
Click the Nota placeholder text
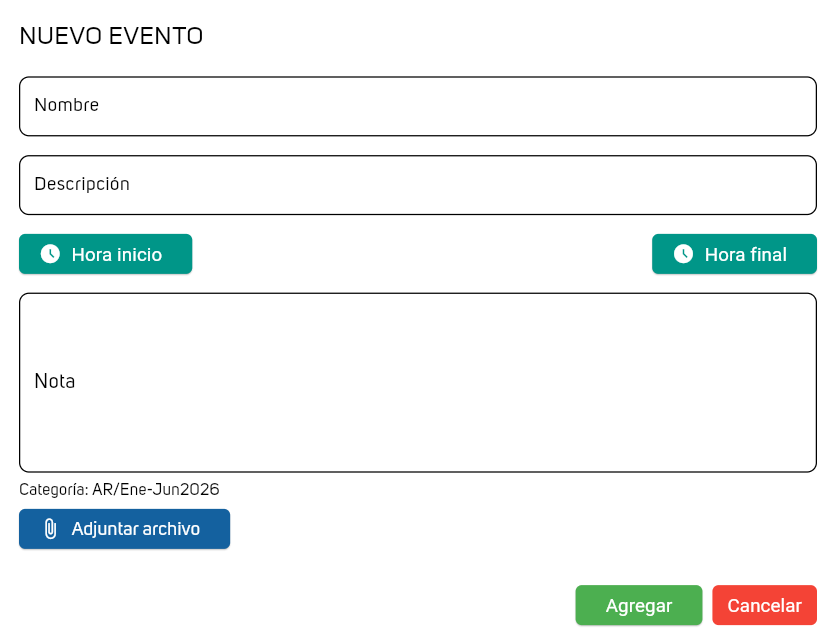(x=55, y=381)
